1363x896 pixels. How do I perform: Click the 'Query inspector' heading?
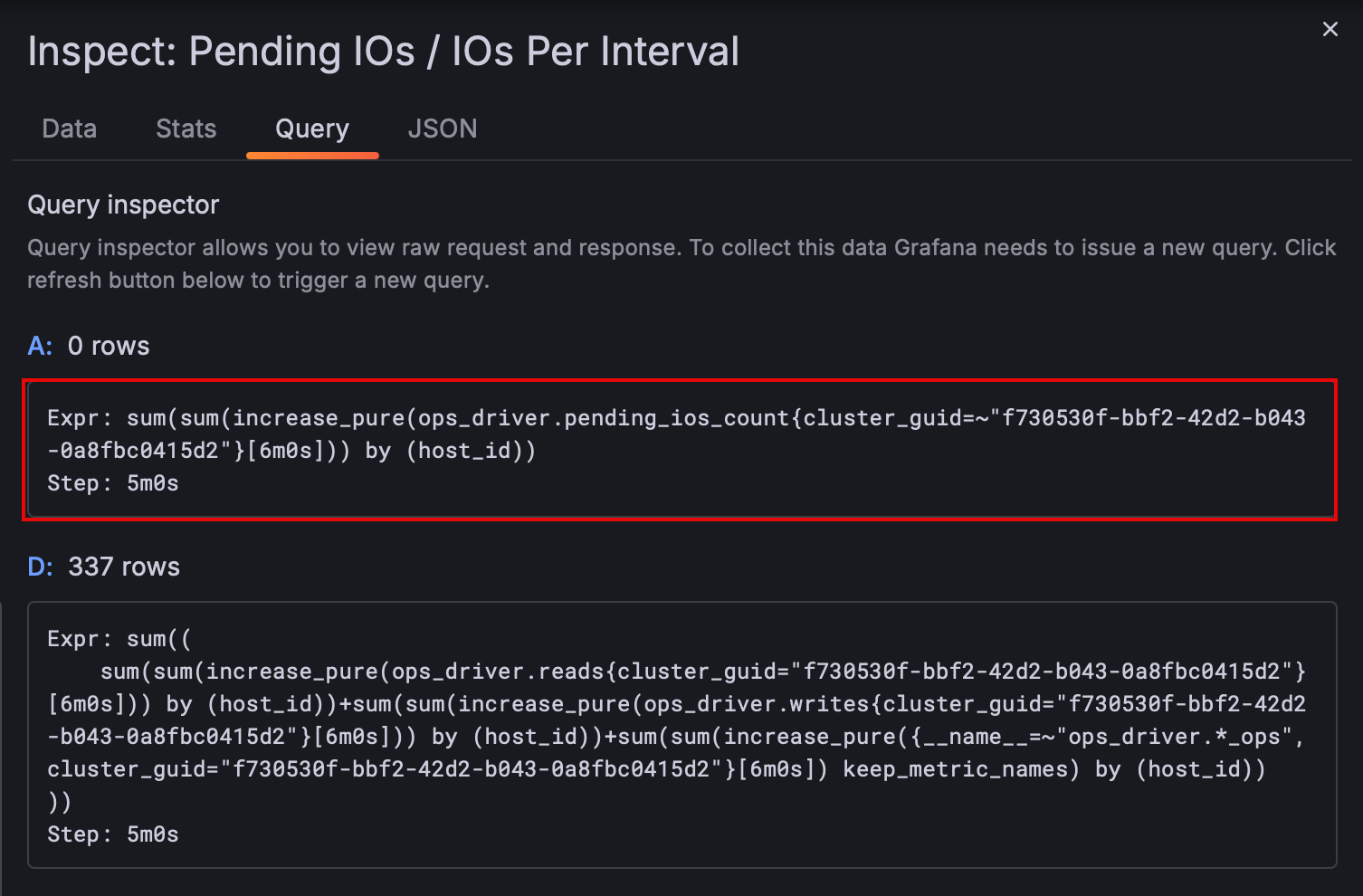(123, 205)
